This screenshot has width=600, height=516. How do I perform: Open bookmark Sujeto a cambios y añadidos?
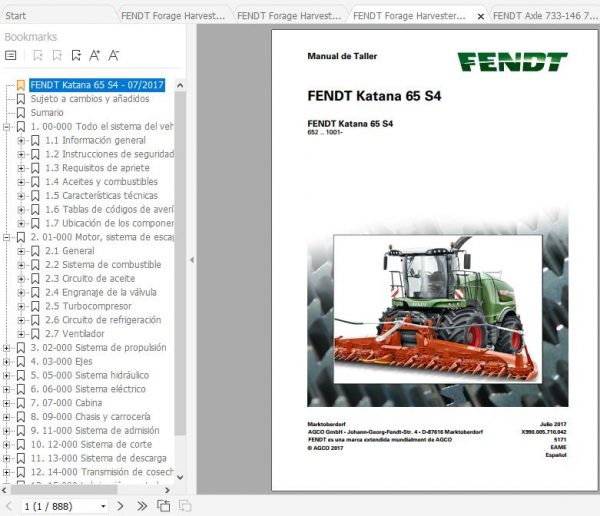(90, 99)
